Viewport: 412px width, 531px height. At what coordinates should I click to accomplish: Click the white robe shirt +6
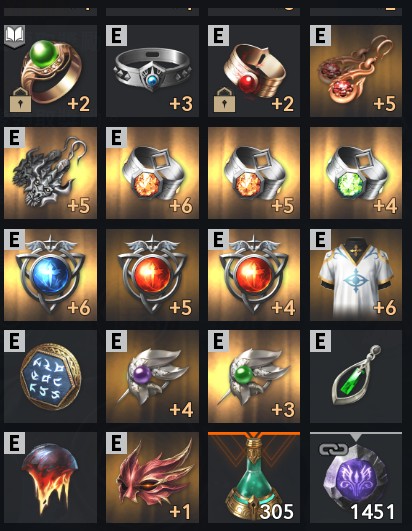click(x=356, y=275)
